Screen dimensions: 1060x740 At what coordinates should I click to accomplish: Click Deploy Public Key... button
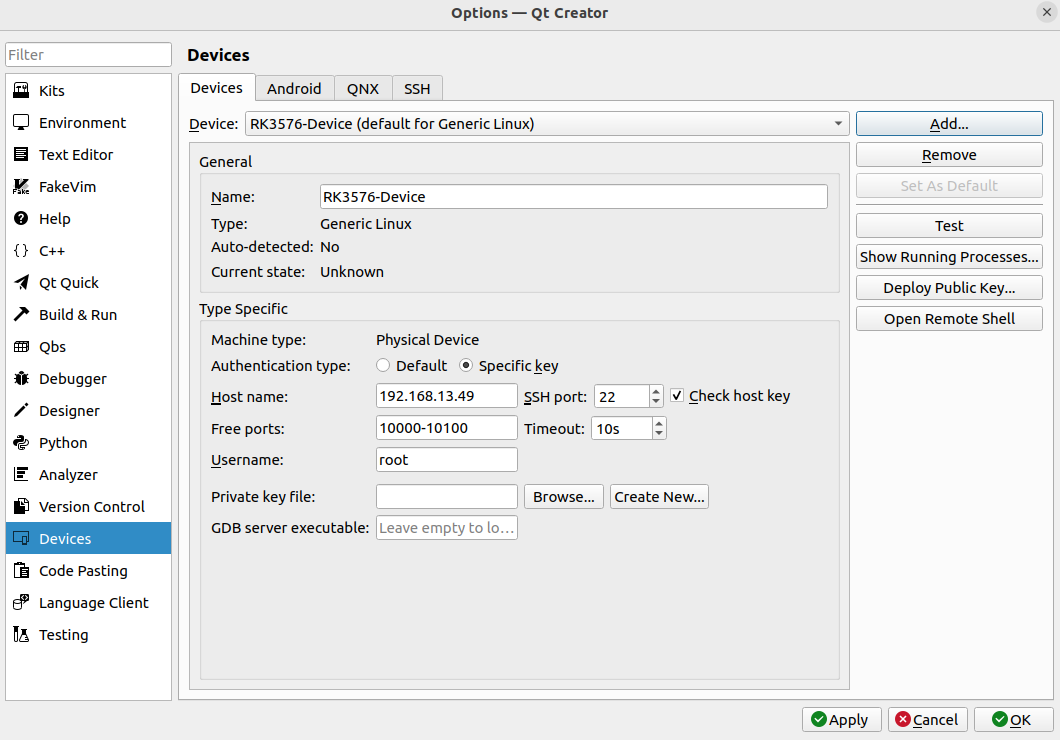949,288
